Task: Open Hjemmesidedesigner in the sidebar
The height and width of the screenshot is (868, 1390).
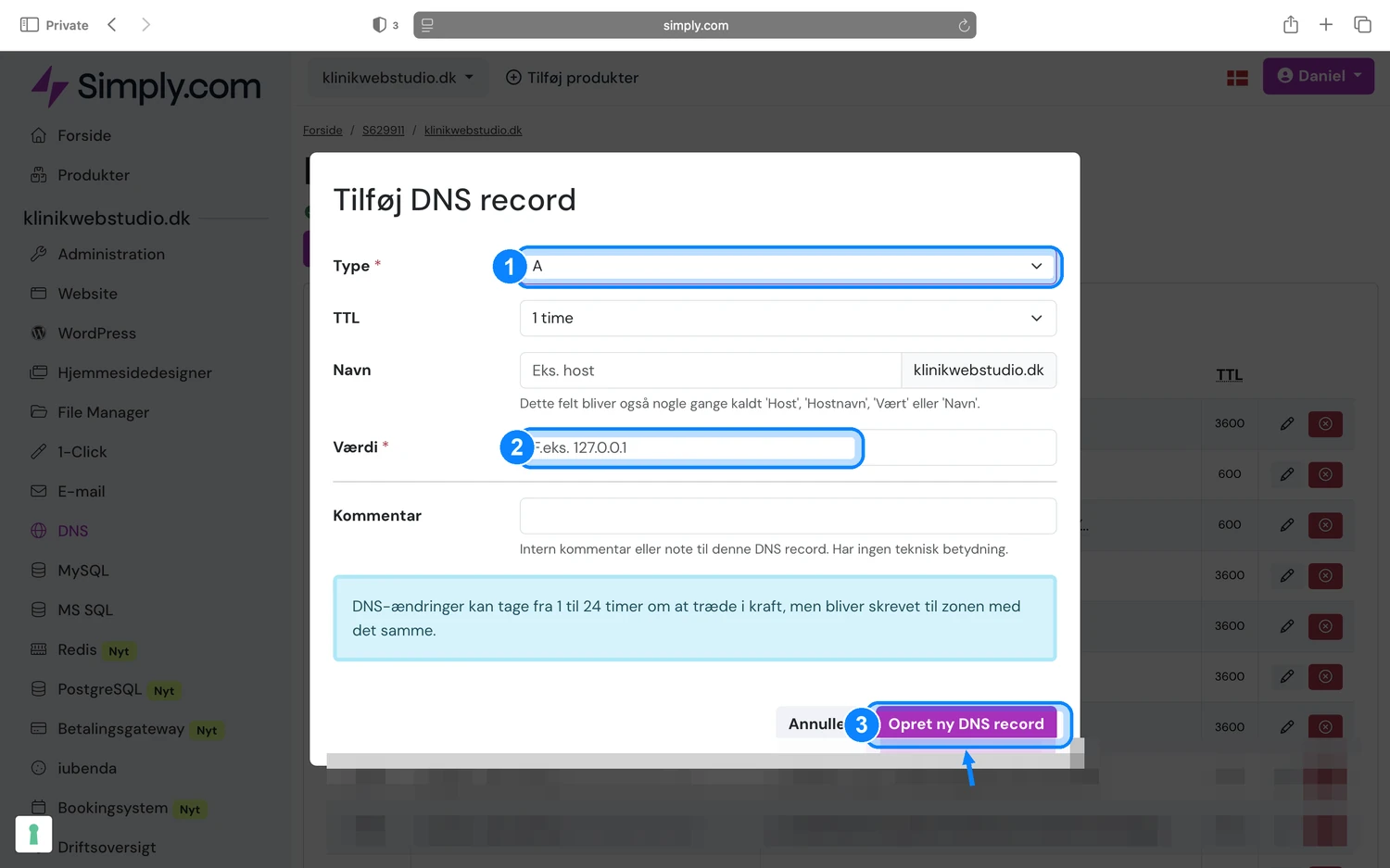Action: click(x=134, y=373)
